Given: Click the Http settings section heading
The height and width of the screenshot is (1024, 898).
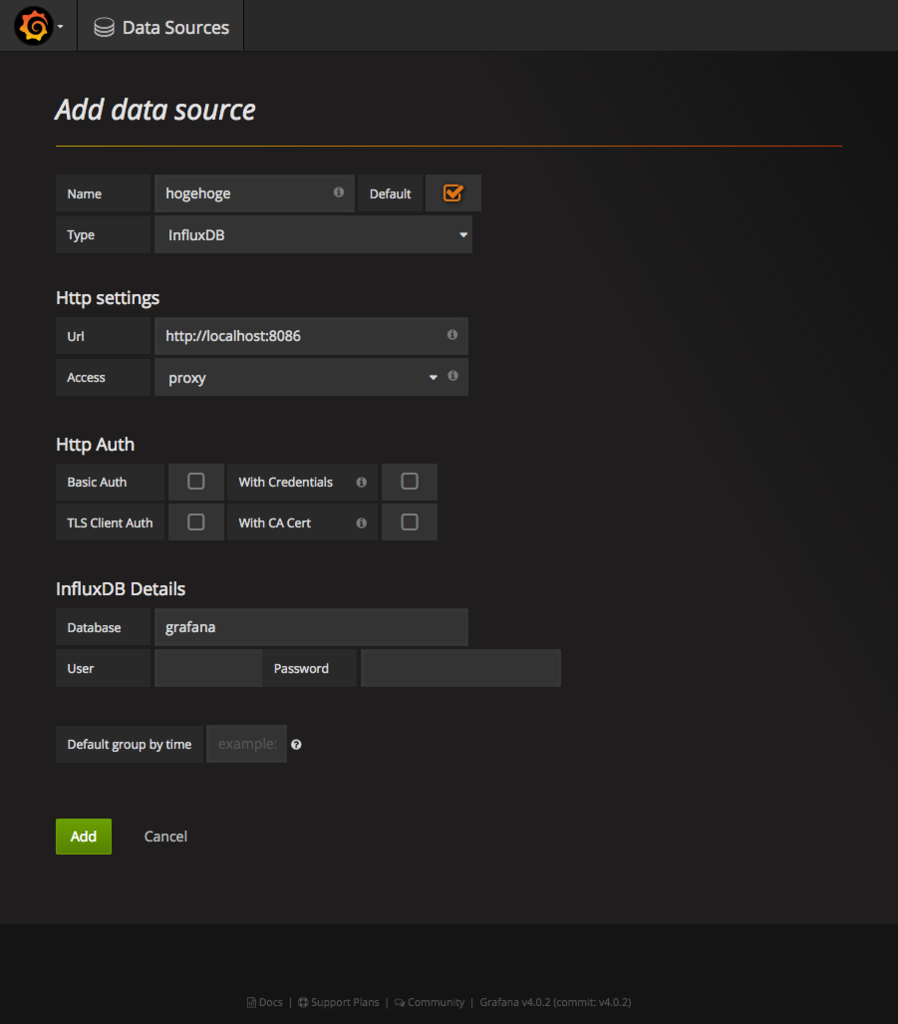Looking at the screenshot, I should pyautogui.click(x=108, y=298).
